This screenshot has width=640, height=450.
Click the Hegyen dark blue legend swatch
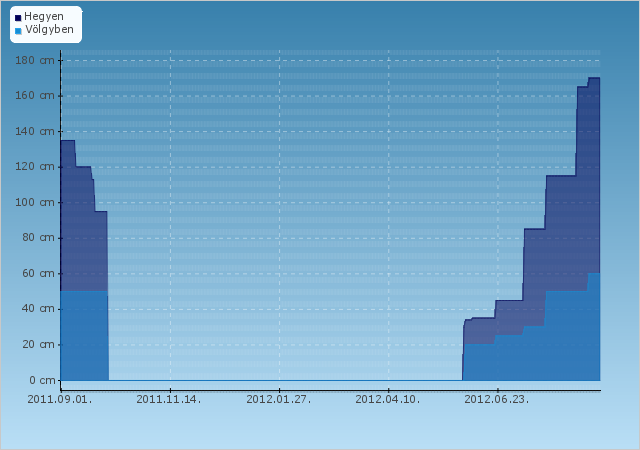coord(18,18)
